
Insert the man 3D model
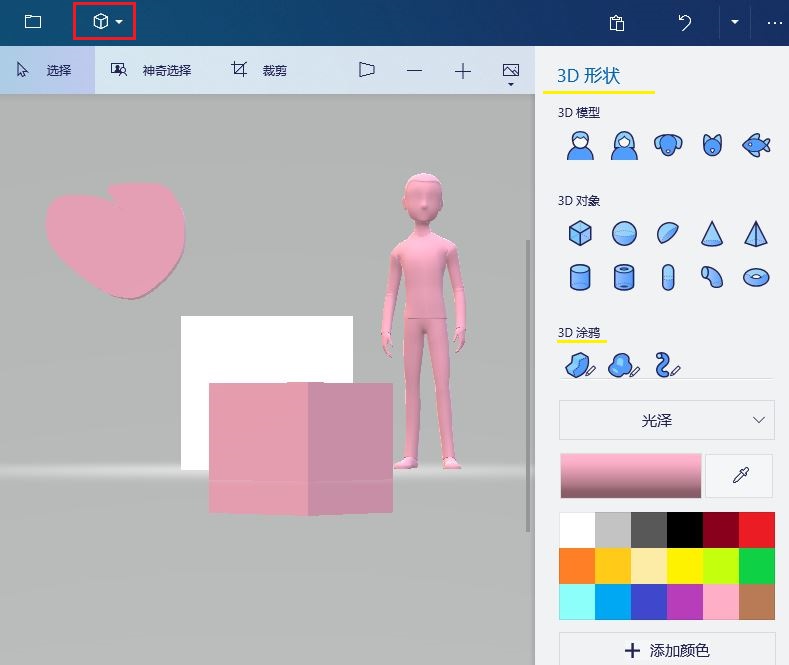pyautogui.click(x=580, y=145)
